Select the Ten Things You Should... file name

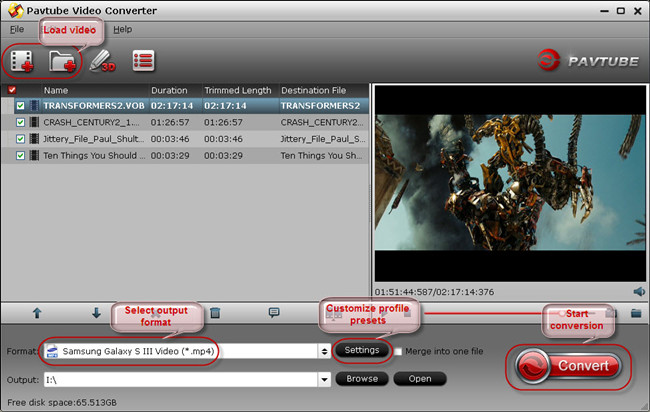pyautogui.click(x=95, y=155)
